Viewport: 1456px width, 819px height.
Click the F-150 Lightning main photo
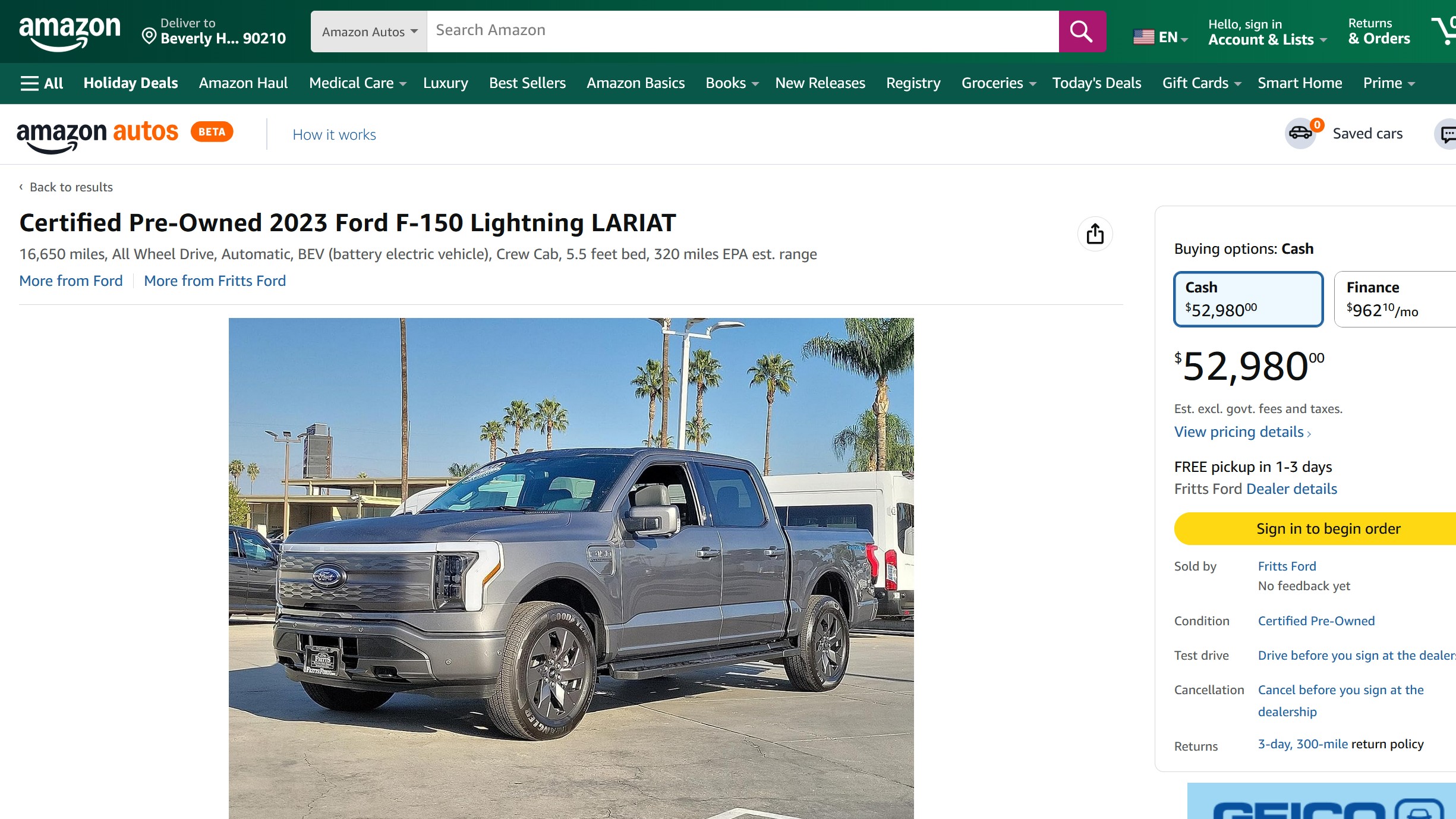(x=571, y=568)
